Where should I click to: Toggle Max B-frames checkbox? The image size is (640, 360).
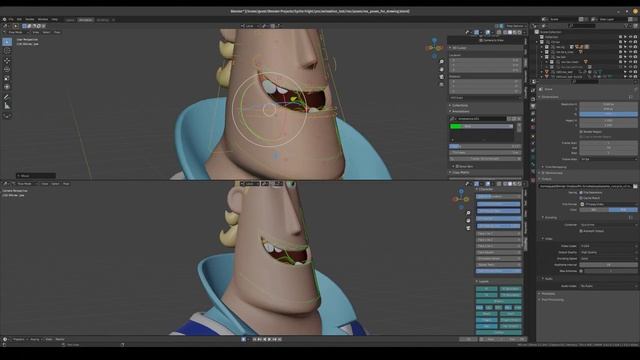pos(581,271)
